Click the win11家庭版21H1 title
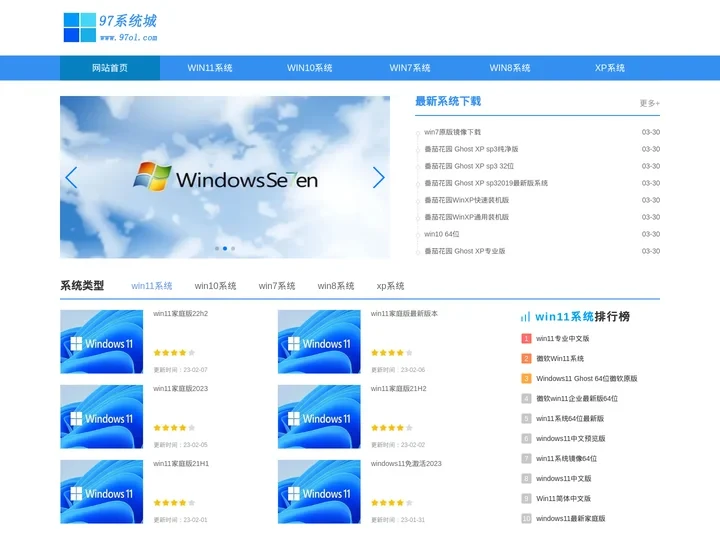The image size is (720, 540). pos(181,464)
